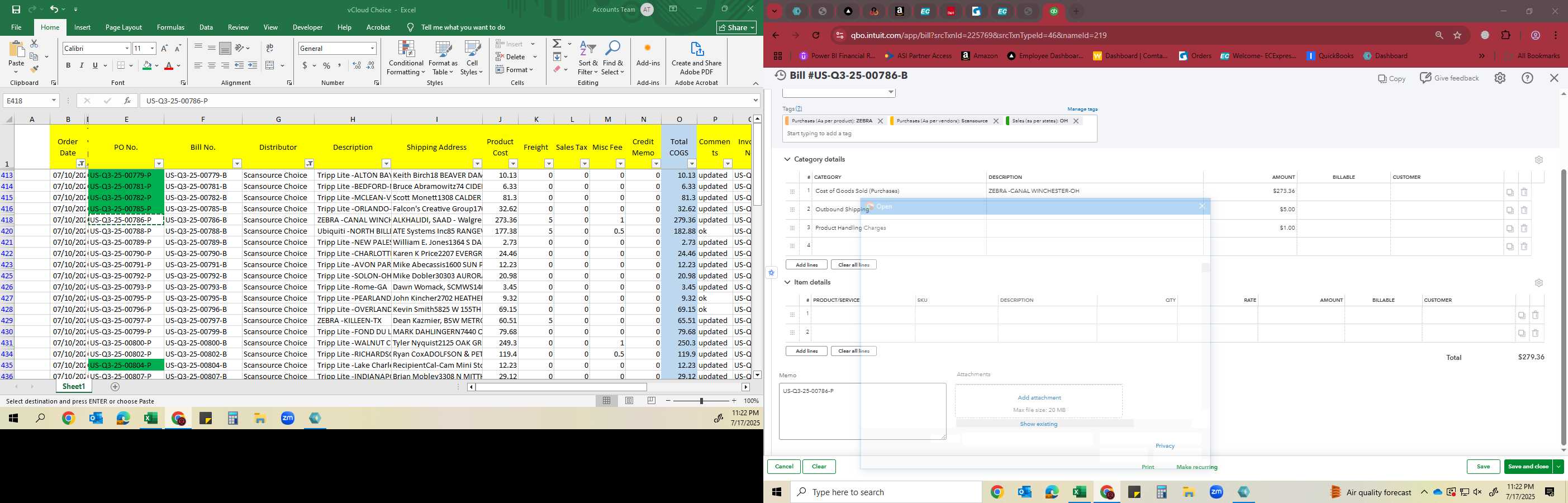Click the Share button in Excel
Screen dimensions: 1568x503
click(x=737, y=27)
